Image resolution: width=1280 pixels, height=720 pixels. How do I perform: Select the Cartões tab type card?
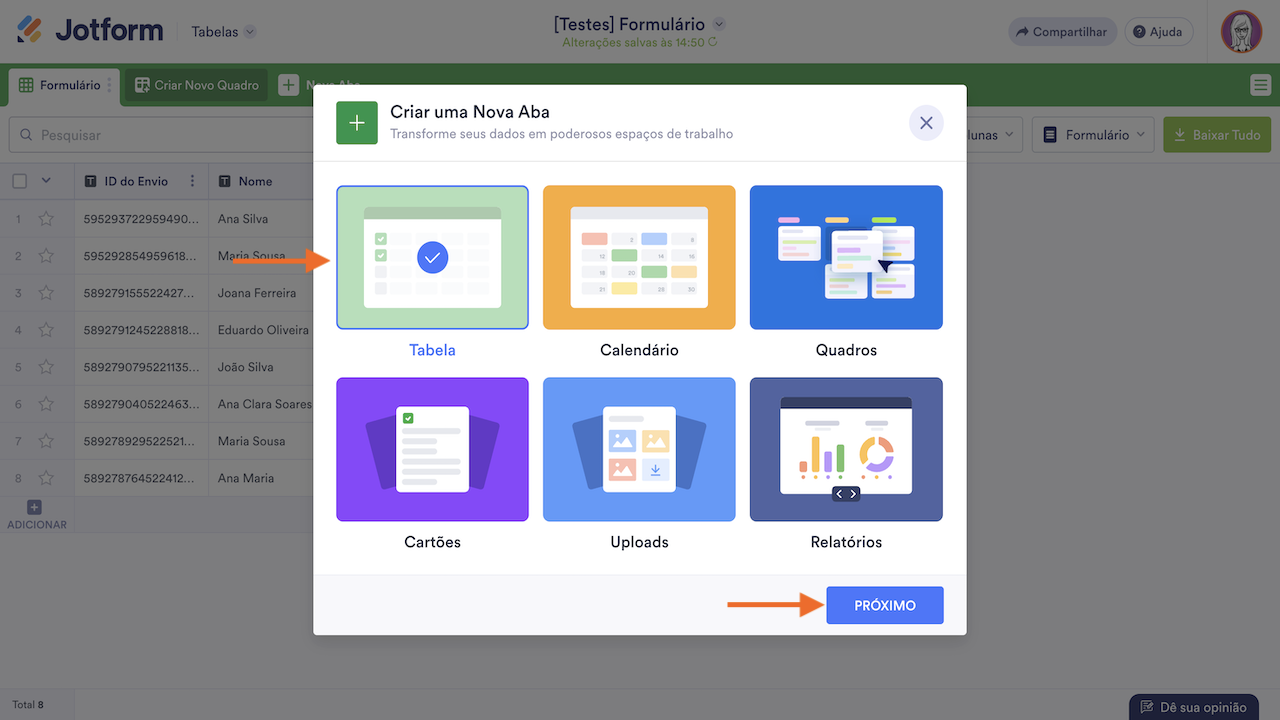pos(432,449)
